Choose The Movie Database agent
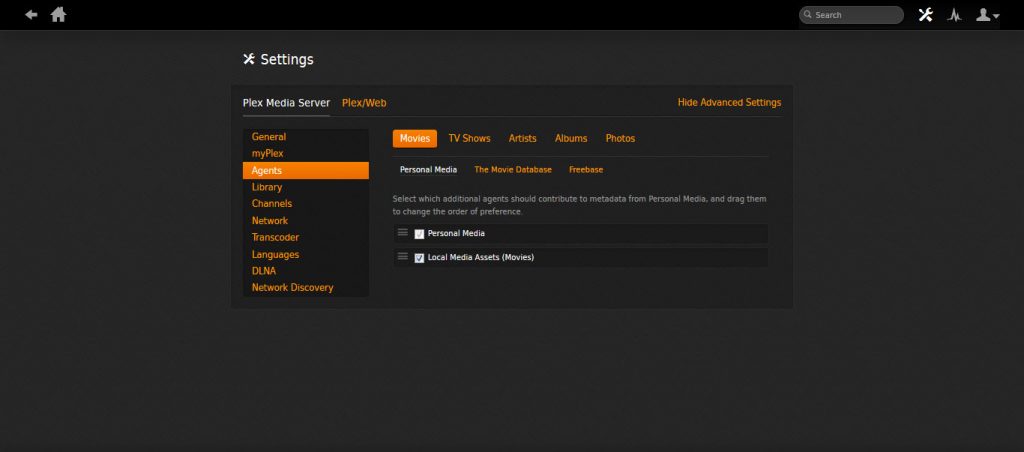This screenshot has width=1024, height=452. [513, 170]
